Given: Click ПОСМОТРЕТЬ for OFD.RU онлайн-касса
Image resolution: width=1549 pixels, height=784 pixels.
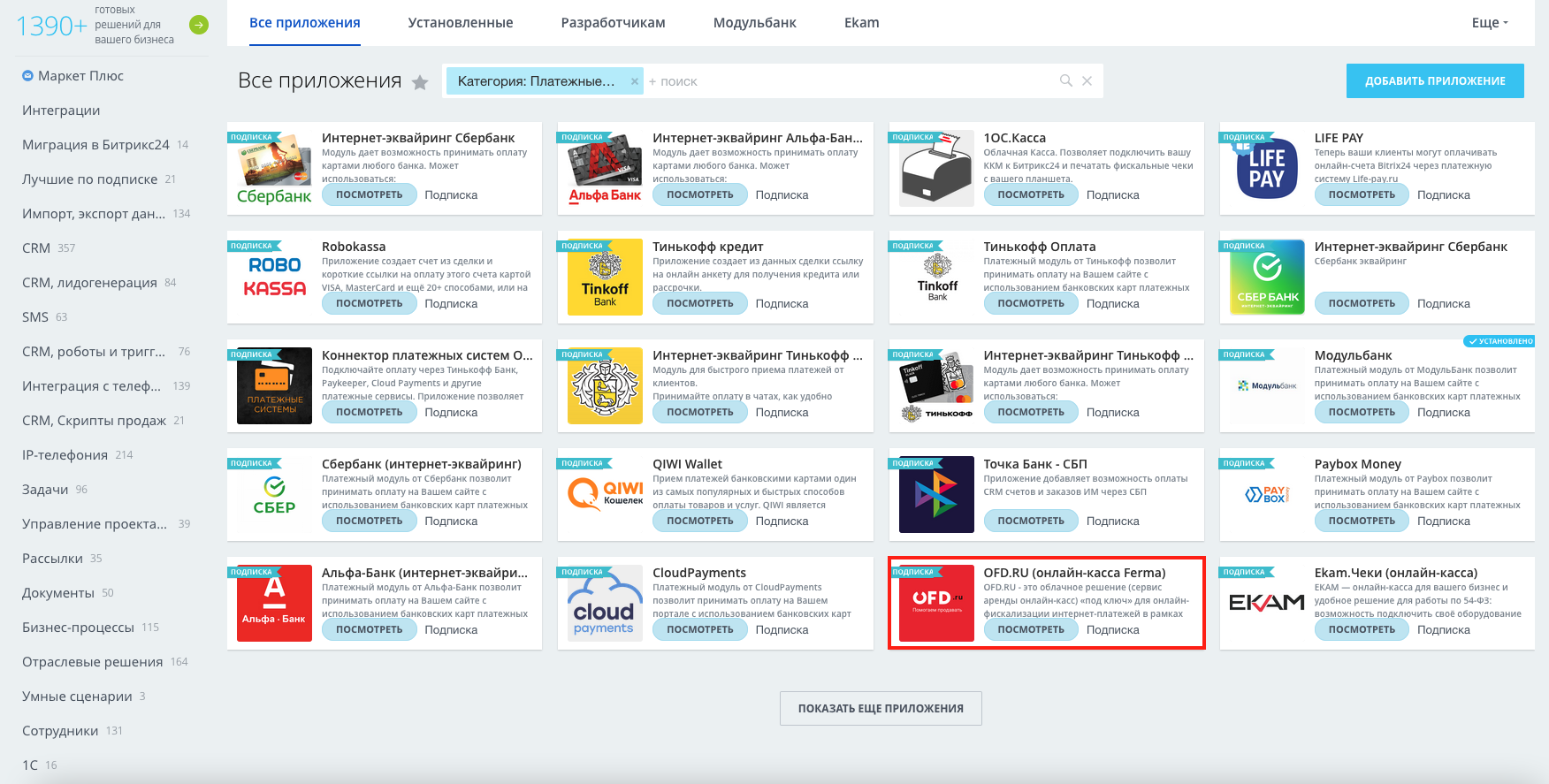Looking at the screenshot, I should point(1031,629).
